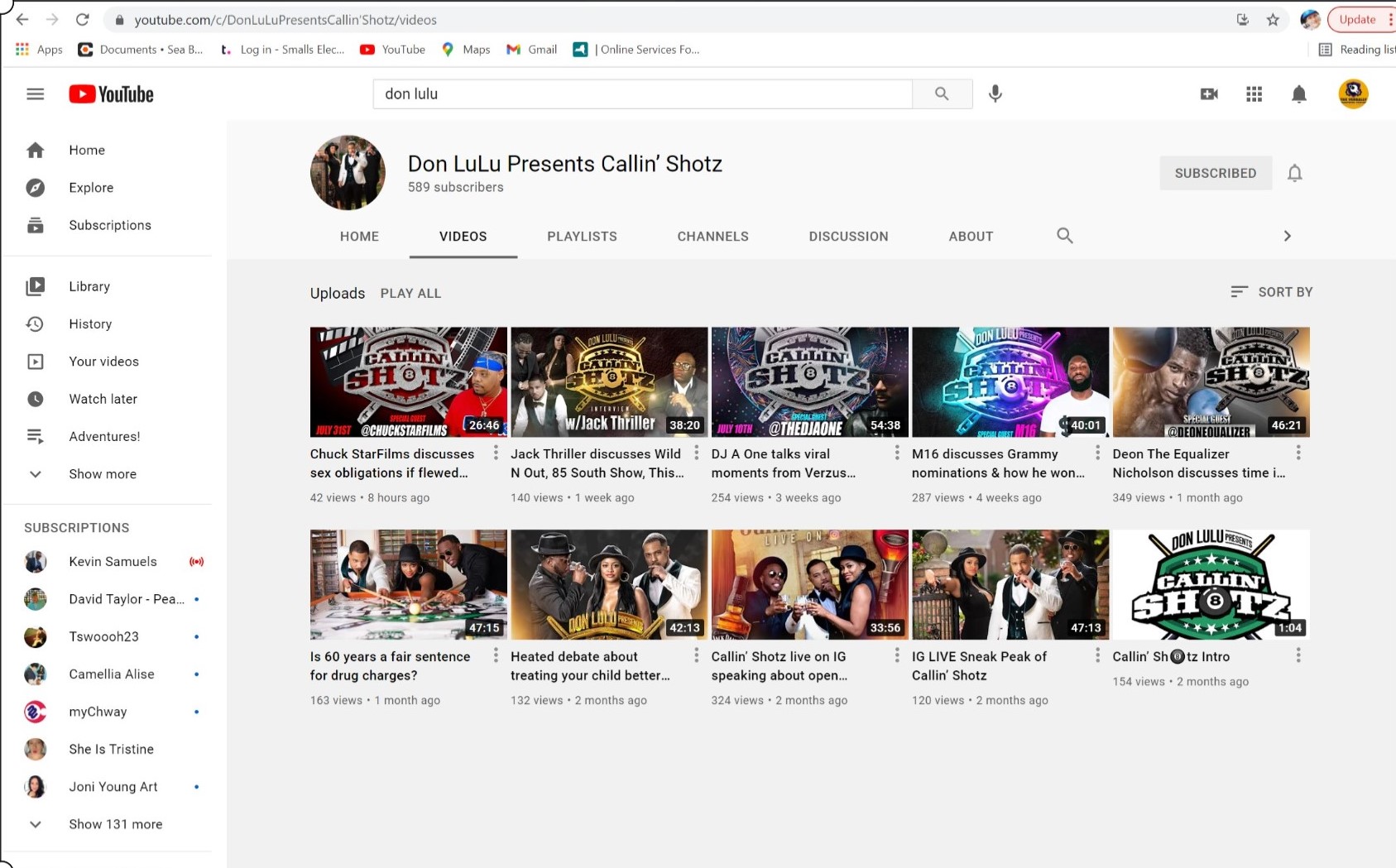
Task: Open the YouTube hamburger guide menu
Action: coord(35,94)
